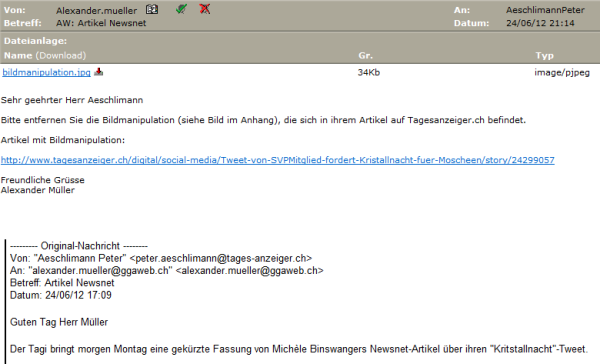Click the signature 'Alexander Müller'

click(38, 190)
